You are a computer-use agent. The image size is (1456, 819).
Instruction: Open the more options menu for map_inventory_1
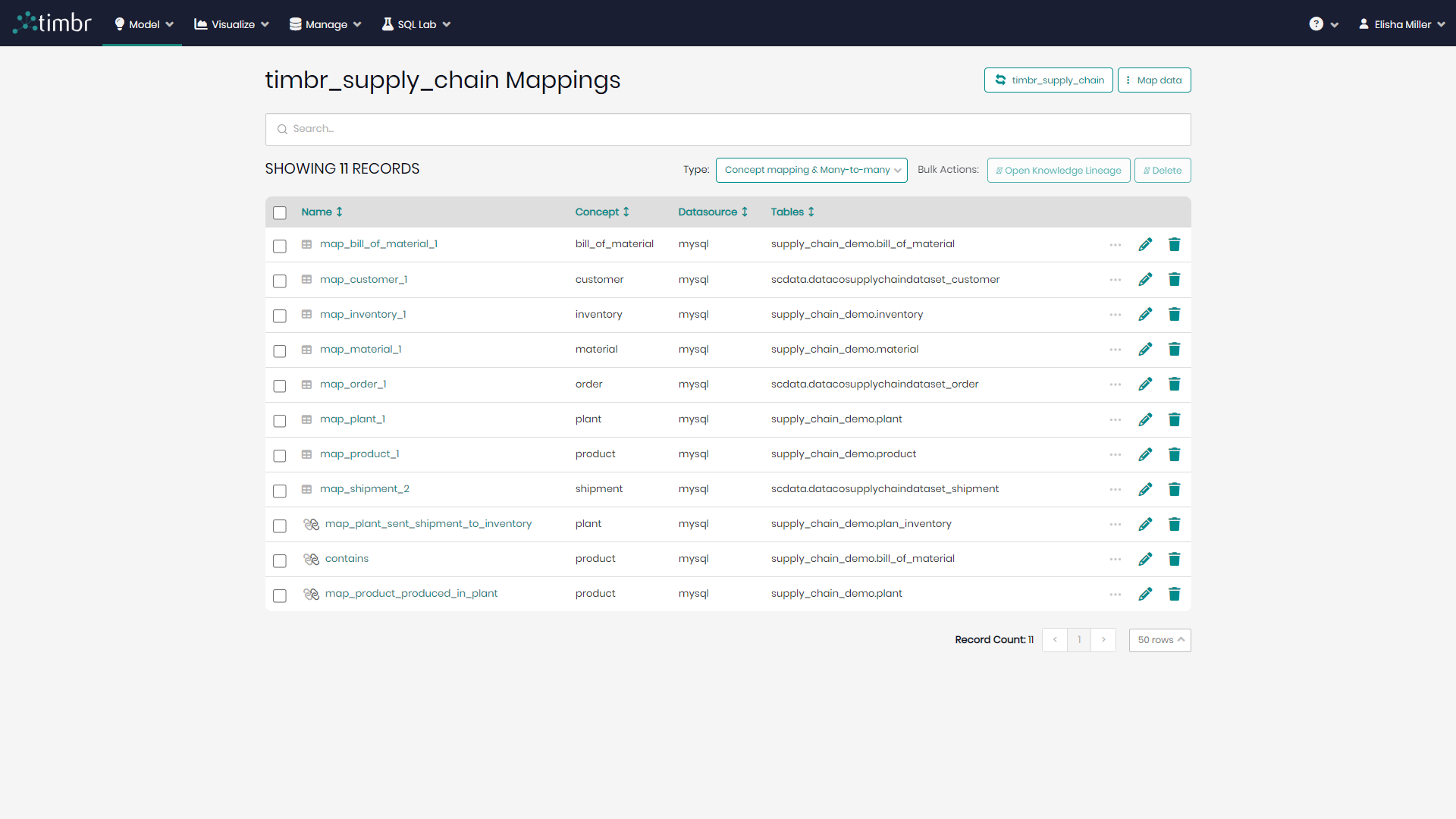1115,314
